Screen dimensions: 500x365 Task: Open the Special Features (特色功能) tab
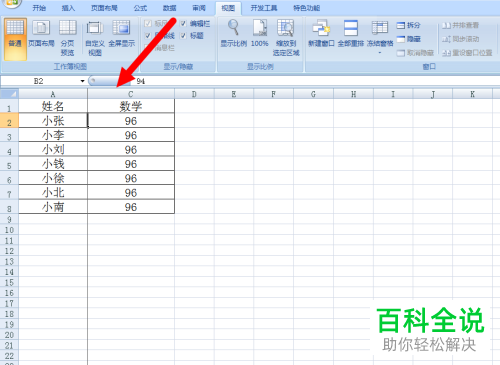307,8
